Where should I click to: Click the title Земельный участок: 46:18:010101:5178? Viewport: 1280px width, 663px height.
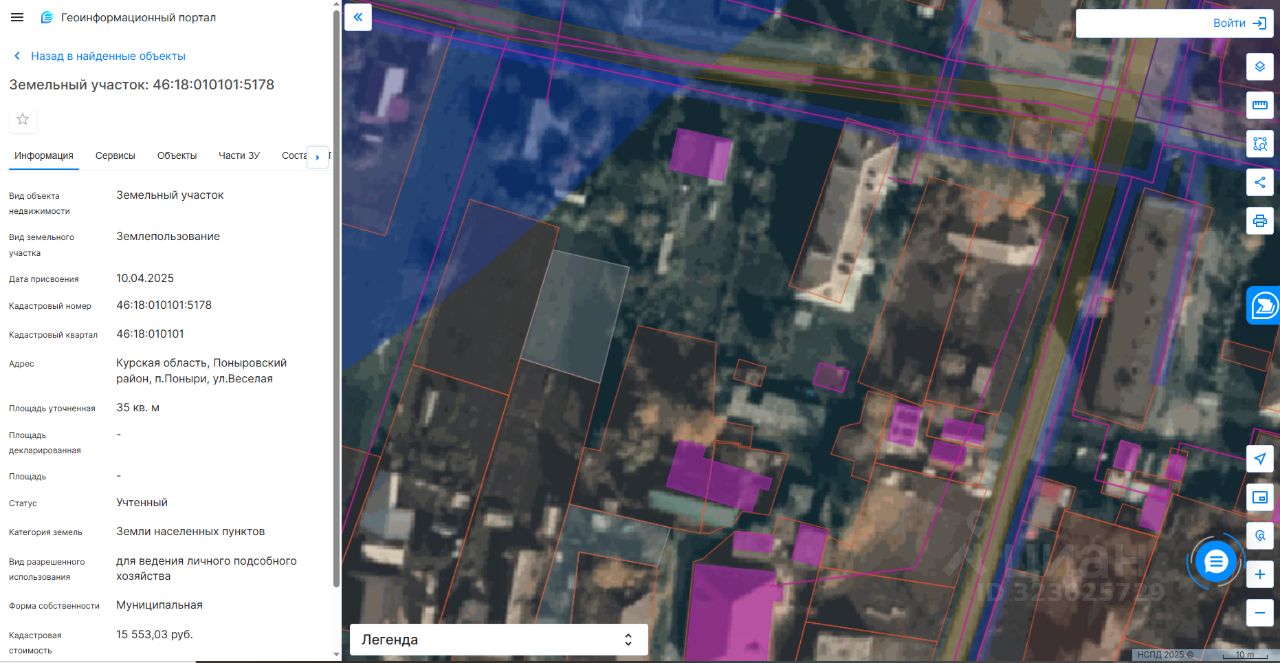coord(142,85)
